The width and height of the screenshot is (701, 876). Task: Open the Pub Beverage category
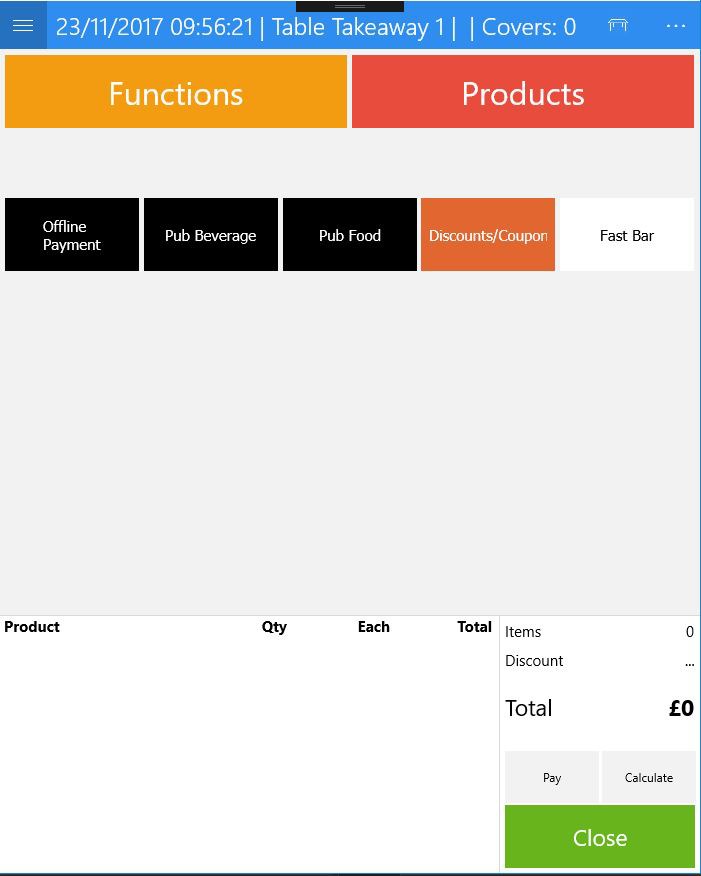(211, 235)
